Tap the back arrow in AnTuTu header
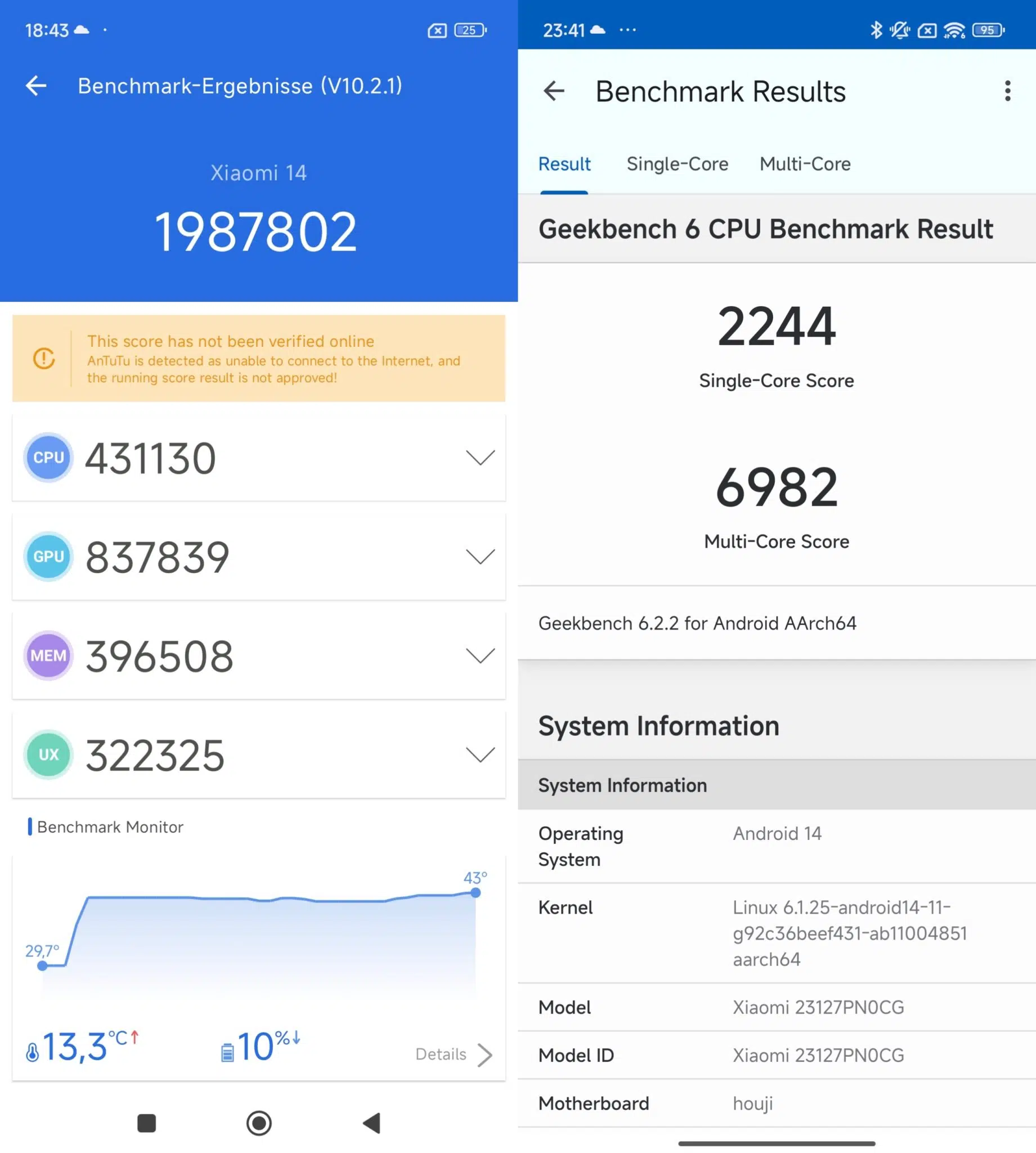 point(36,86)
